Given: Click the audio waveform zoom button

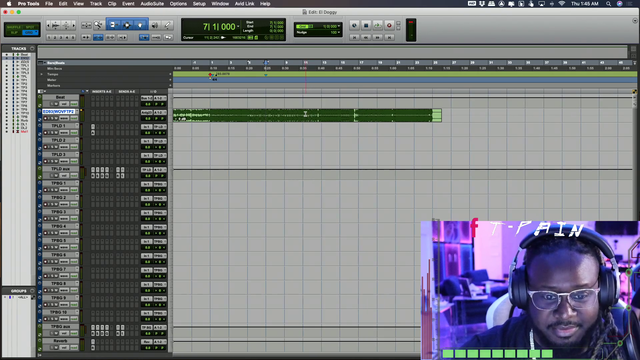Looking at the screenshot, I should 56,25.
